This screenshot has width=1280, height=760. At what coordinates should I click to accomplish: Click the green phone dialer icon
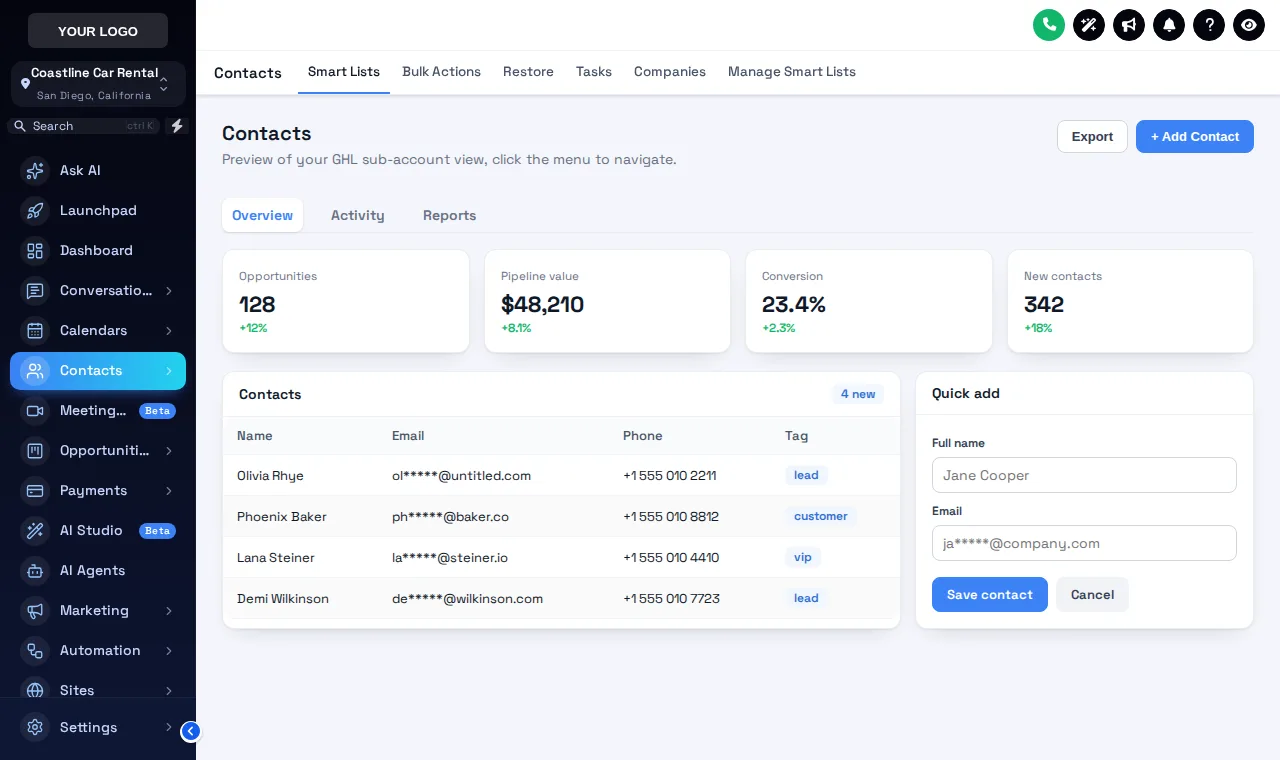(1049, 25)
